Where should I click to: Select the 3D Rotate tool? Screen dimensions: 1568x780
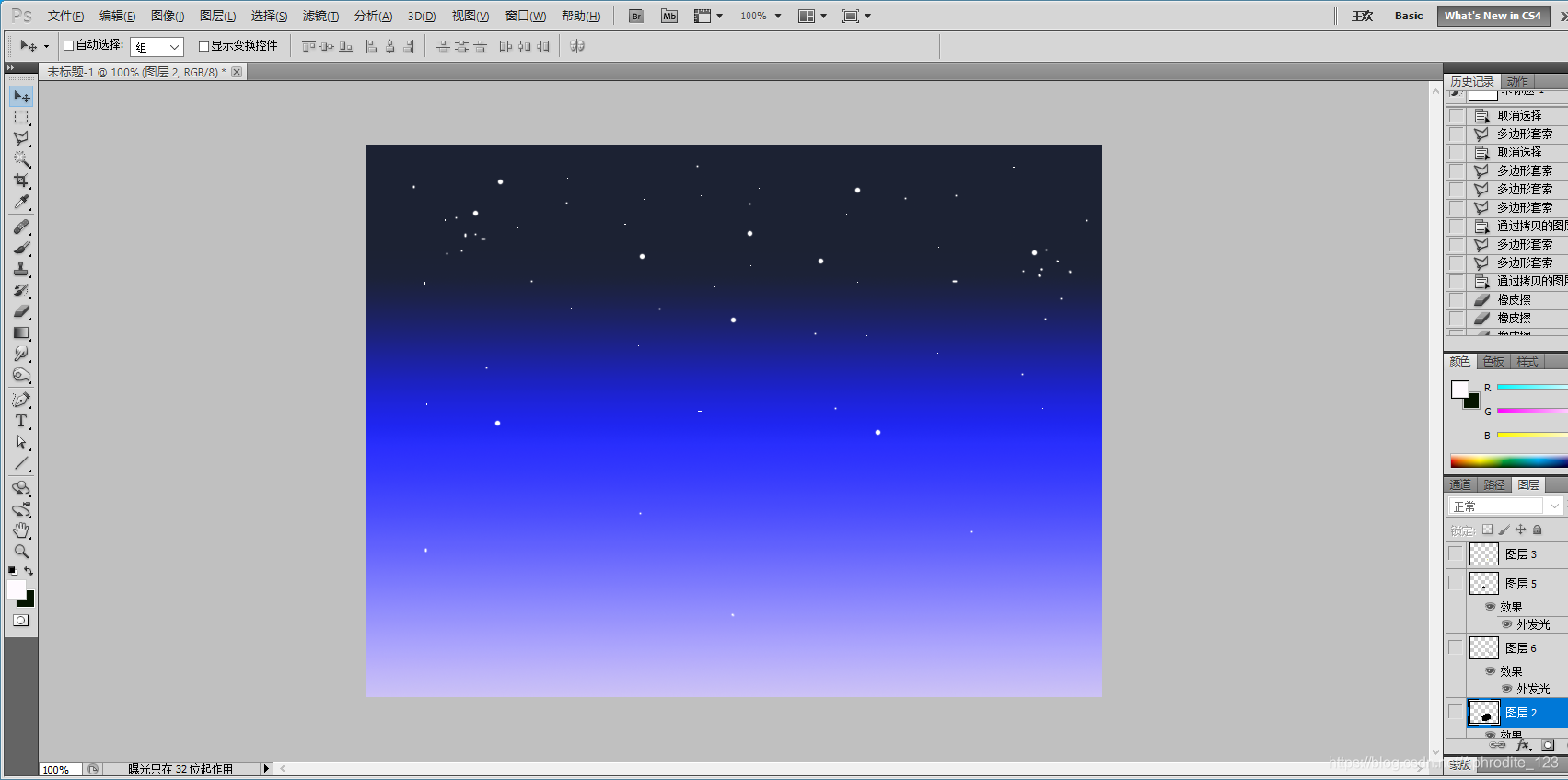[x=21, y=488]
